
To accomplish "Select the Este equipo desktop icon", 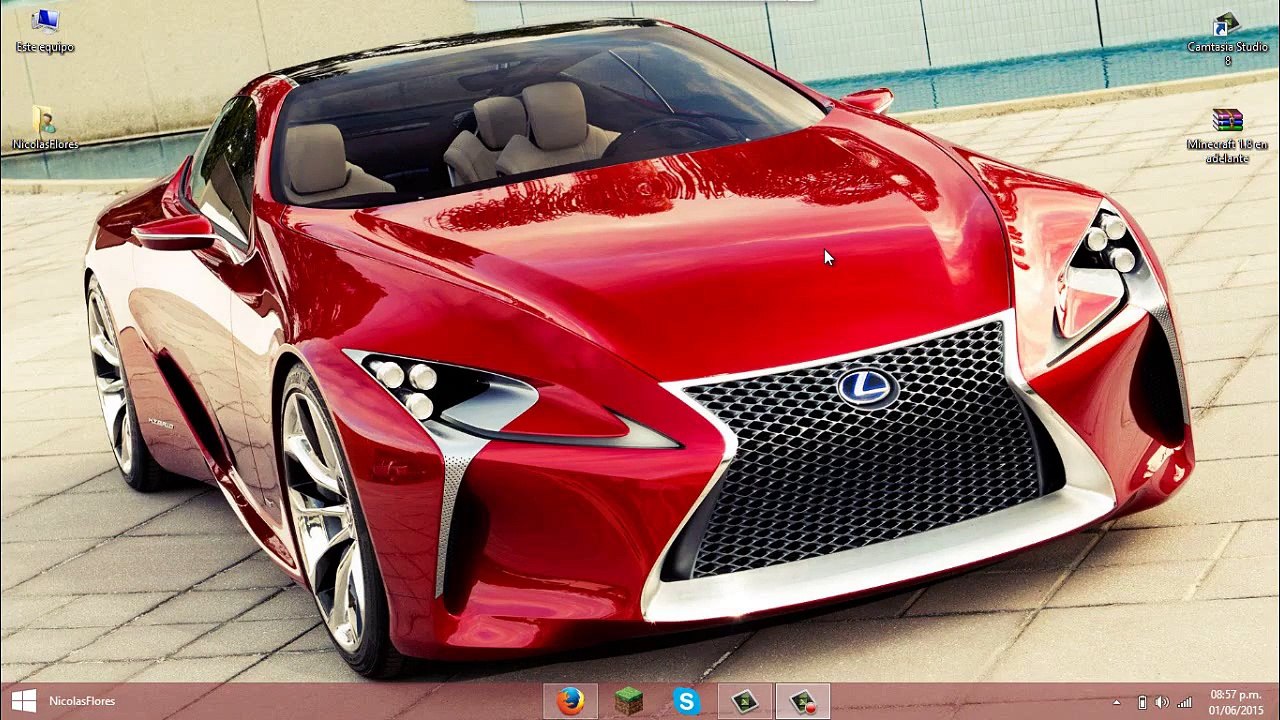I will pos(45,30).
